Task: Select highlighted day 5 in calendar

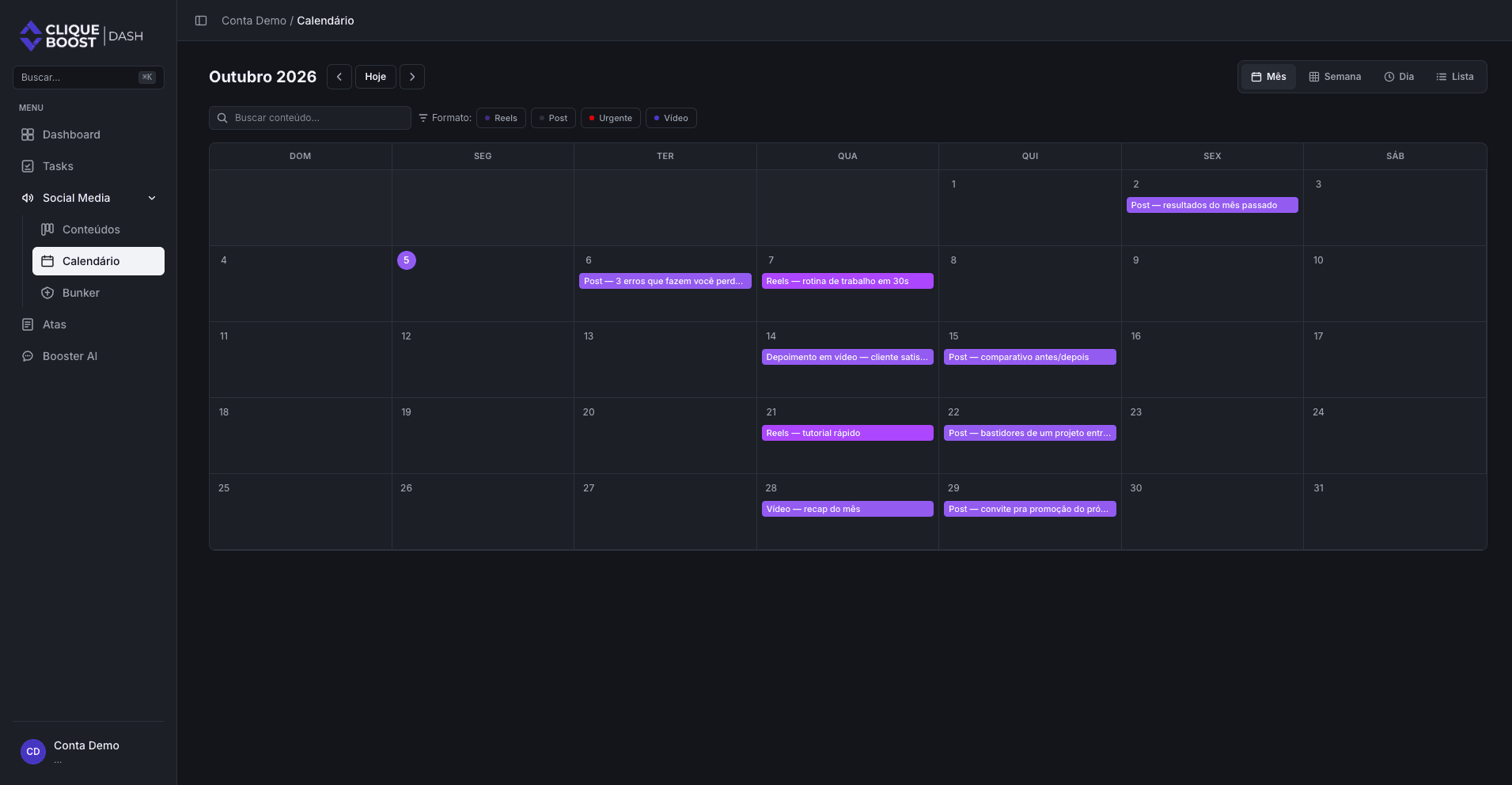Action: click(407, 260)
